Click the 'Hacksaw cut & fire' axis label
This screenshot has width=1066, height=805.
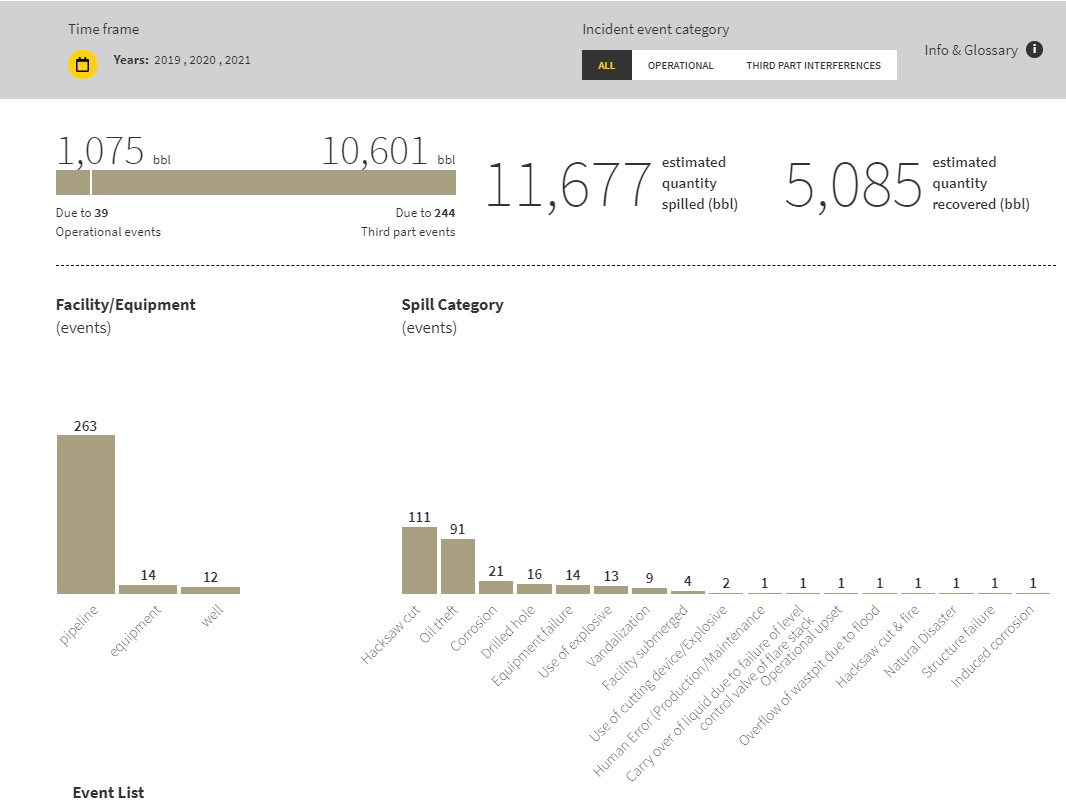click(x=877, y=646)
